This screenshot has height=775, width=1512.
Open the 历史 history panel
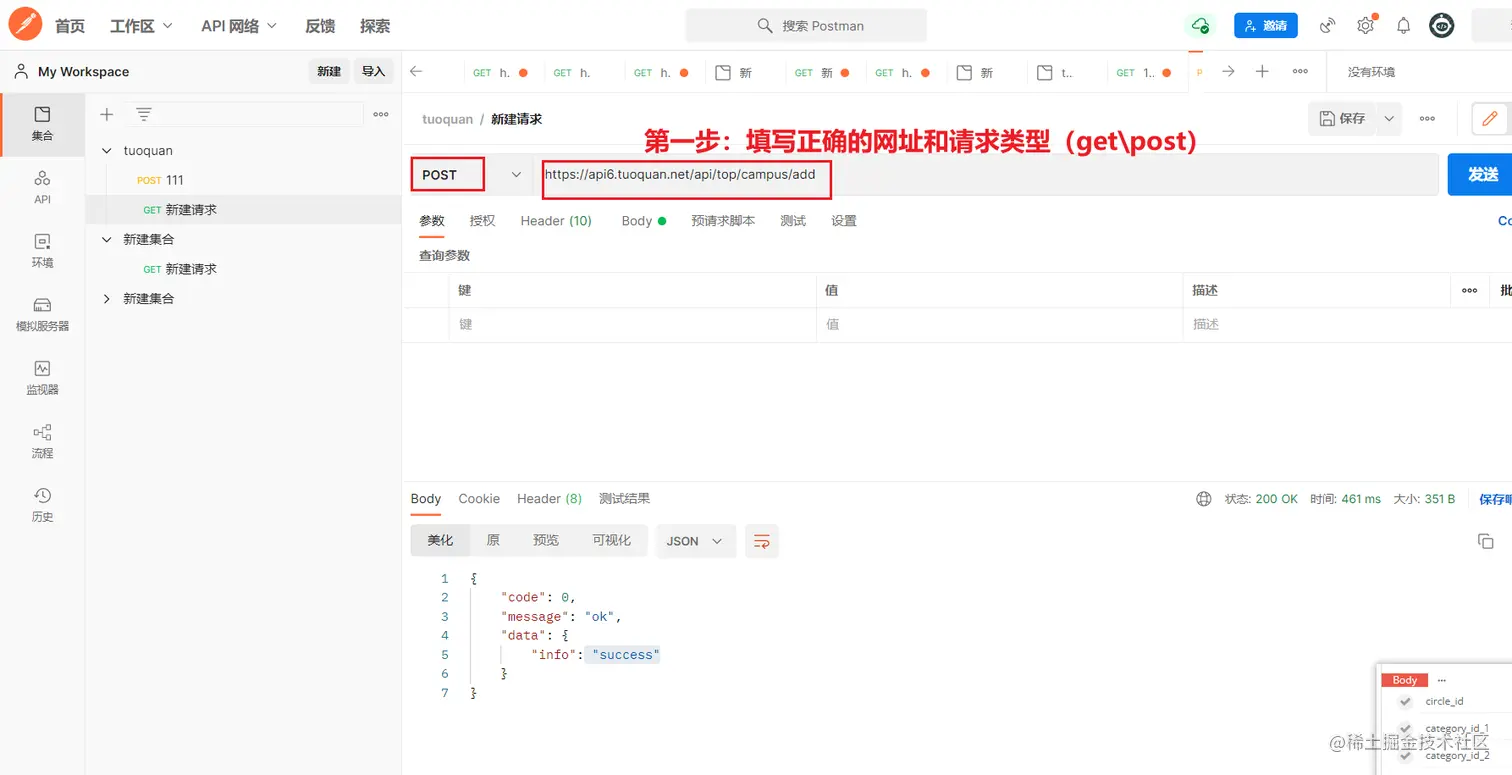42,505
